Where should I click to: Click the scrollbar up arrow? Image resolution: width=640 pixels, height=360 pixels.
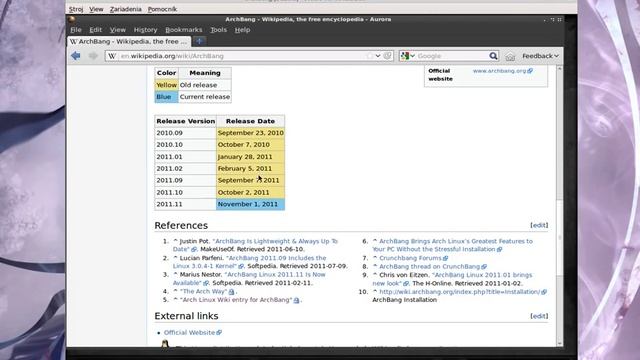[560, 69]
